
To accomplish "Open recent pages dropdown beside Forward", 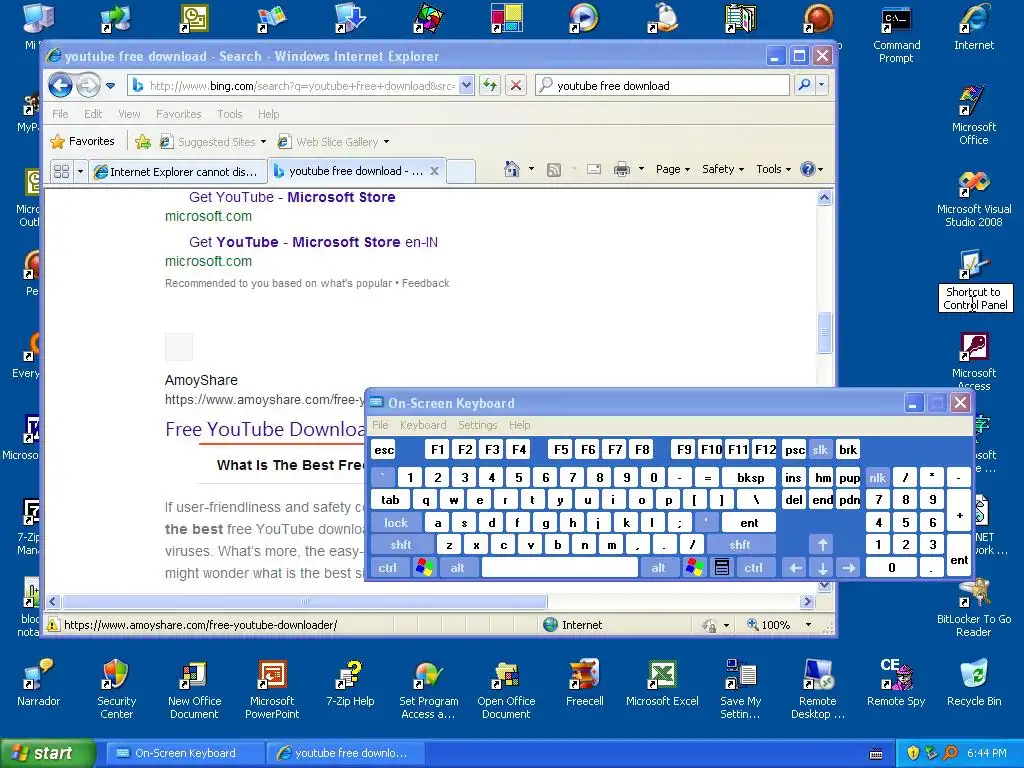I will point(110,86).
